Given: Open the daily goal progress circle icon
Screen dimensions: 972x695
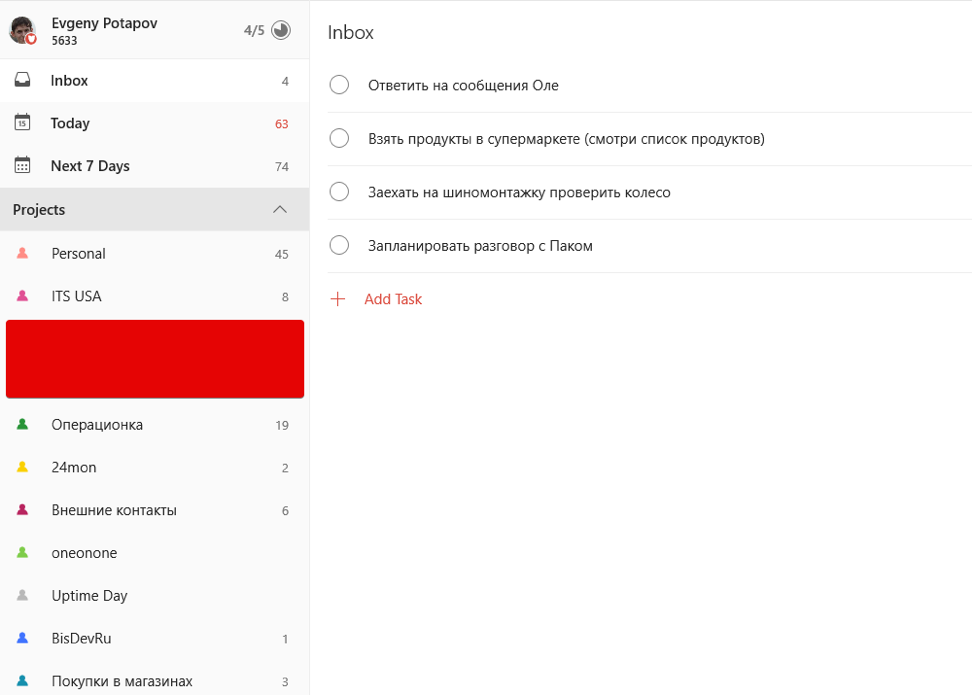Looking at the screenshot, I should pyautogui.click(x=281, y=30).
